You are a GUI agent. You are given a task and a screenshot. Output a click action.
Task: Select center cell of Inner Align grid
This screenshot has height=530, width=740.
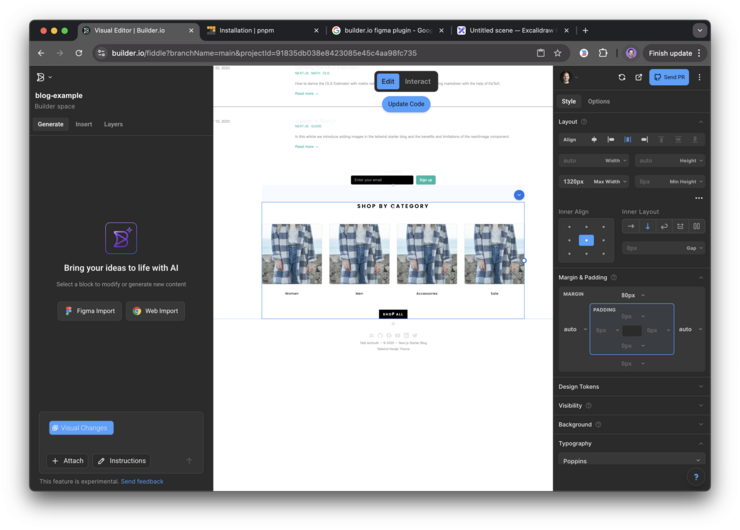(x=586, y=240)
